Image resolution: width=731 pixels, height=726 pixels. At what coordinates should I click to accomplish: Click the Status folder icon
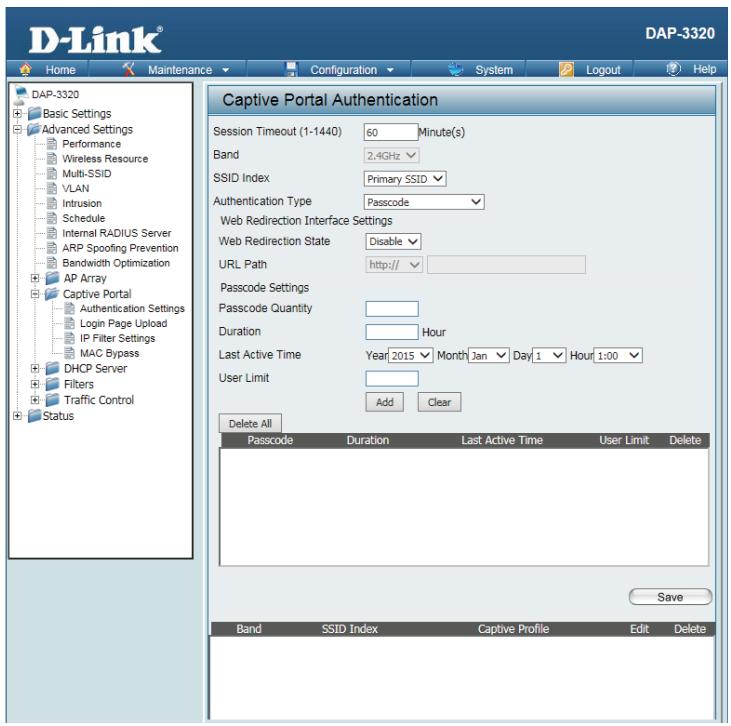pos(34,416)
